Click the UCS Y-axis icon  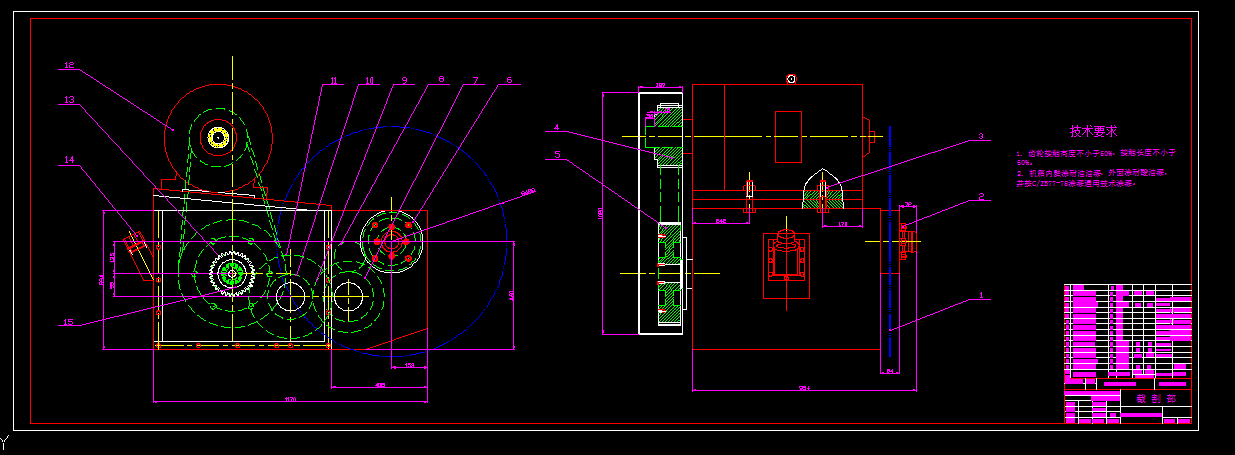point(4,440)
